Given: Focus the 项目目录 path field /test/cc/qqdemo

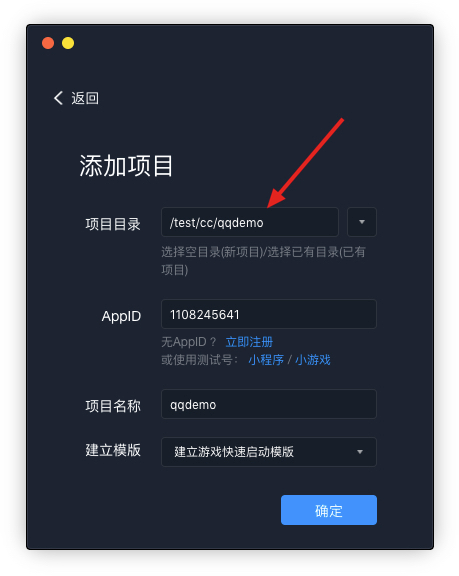Looking at the screenshot, I should [250, 222].
